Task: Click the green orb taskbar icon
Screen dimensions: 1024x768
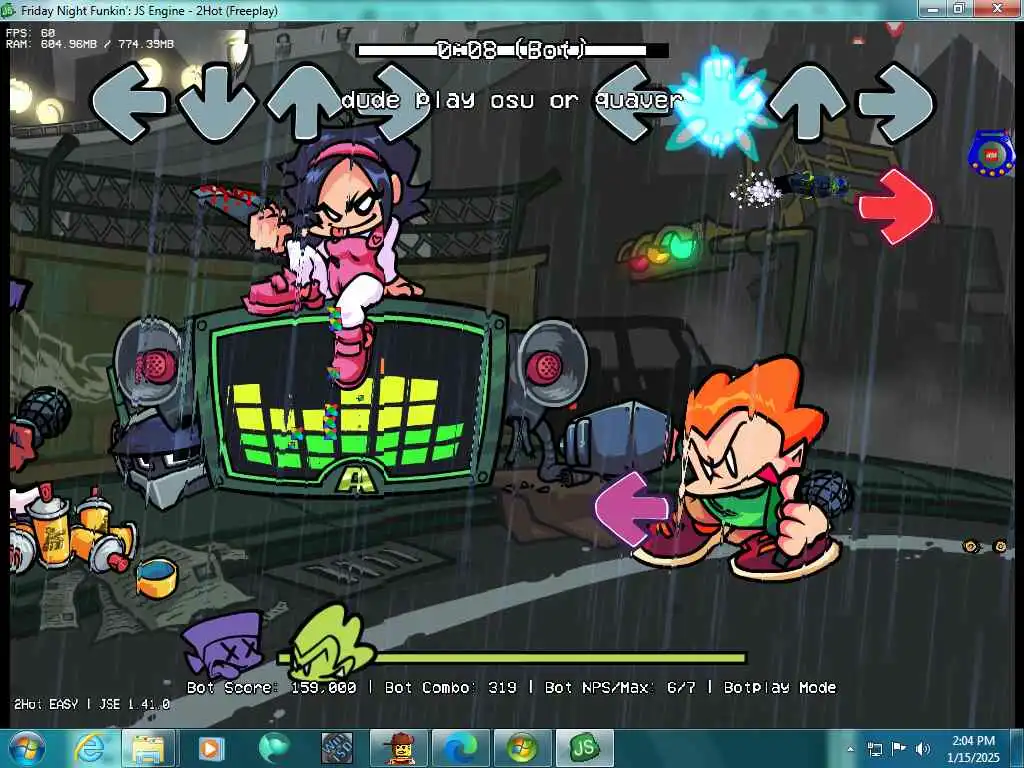Action: (274, 748)
